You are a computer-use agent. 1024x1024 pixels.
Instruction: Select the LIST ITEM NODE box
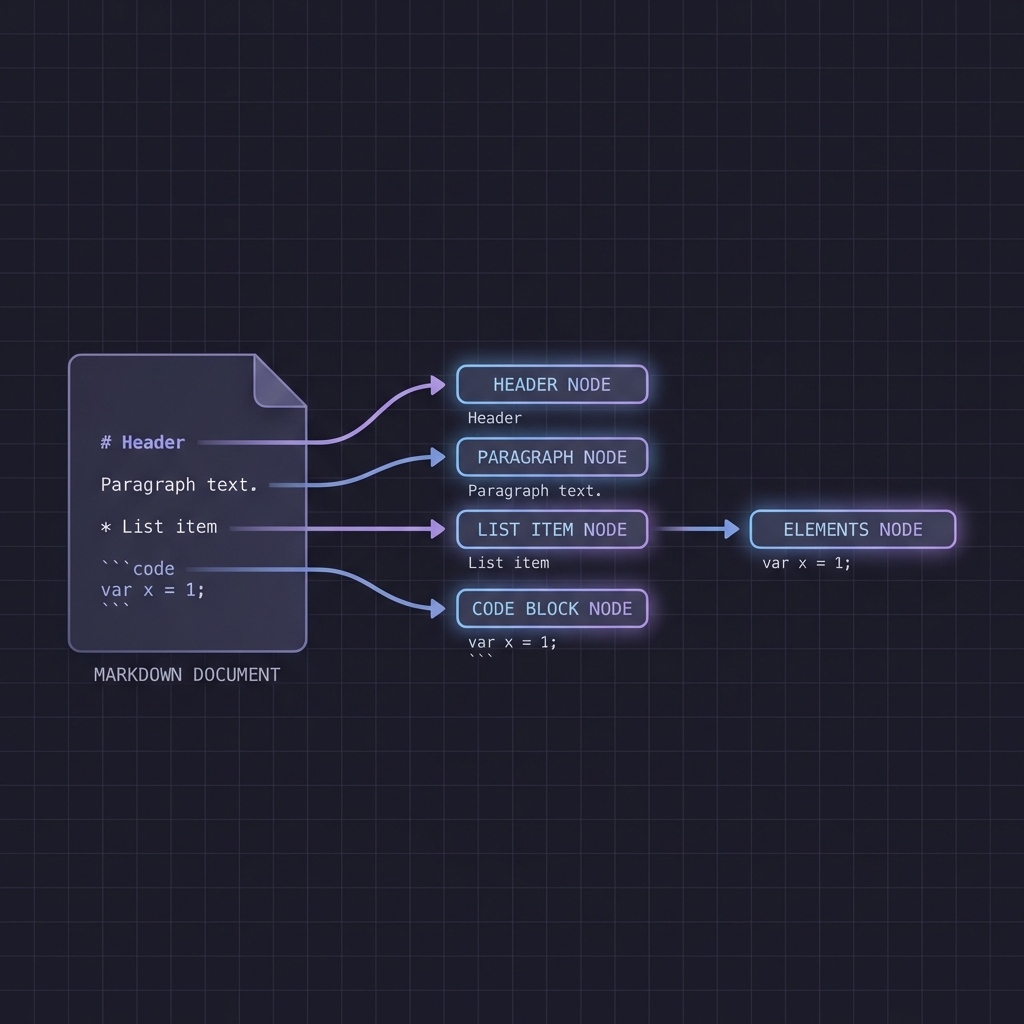552,529
